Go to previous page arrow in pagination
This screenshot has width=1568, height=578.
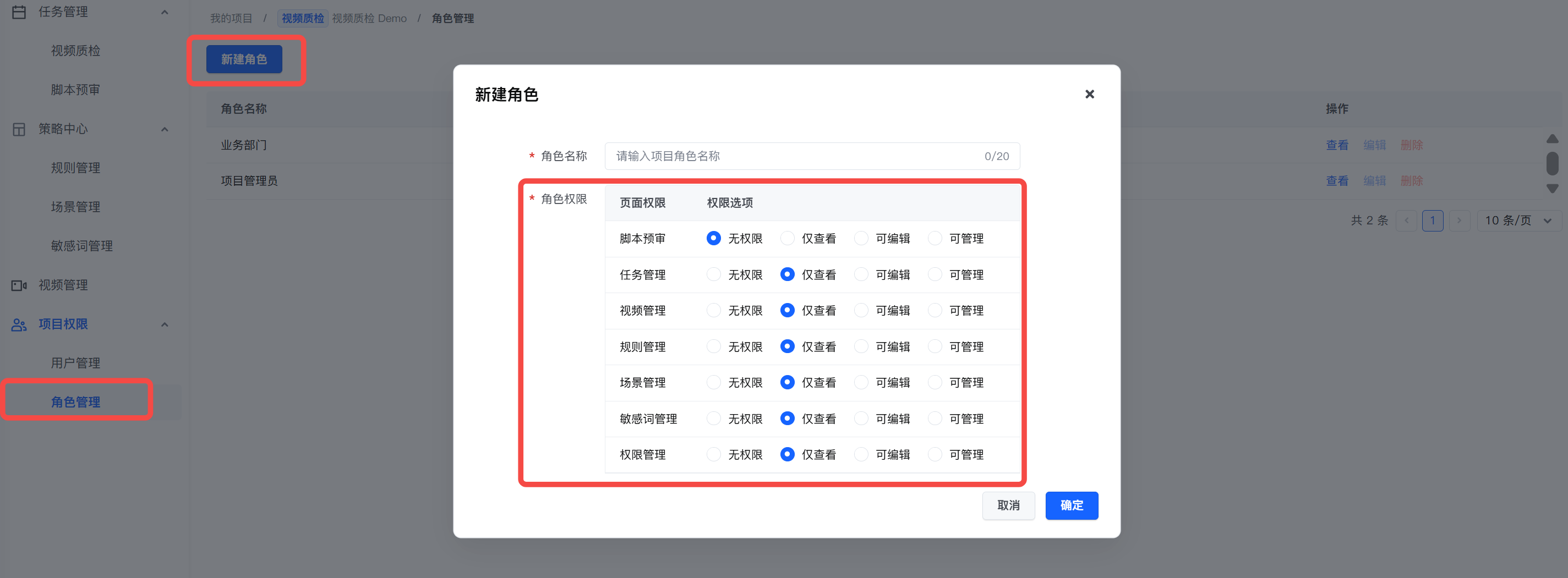click(x=1406, y=221)
